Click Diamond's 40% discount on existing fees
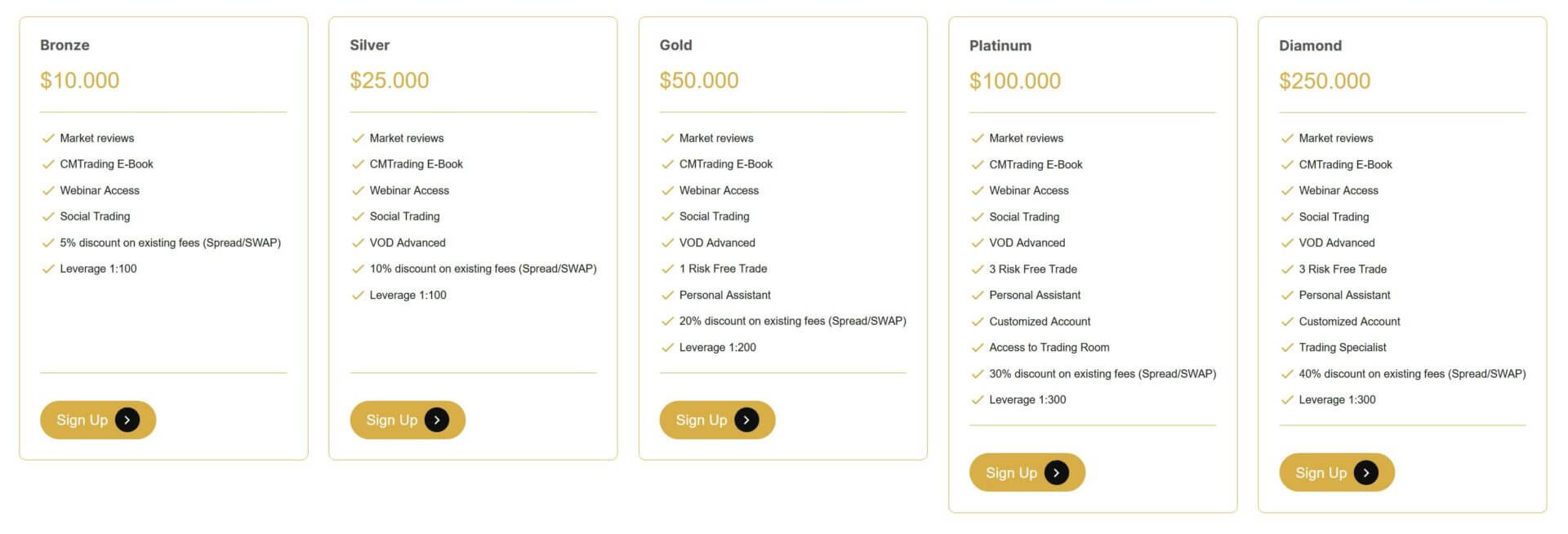The width and height of the screenshot is (1568, 534). (1412, 374)
